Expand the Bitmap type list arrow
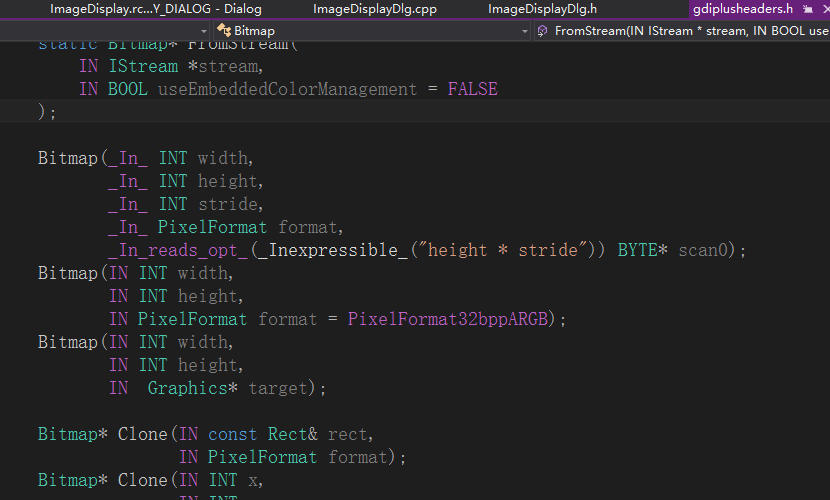Image resolution: width=830 pixels, height=500 pixels. click(x=525, y=31)
